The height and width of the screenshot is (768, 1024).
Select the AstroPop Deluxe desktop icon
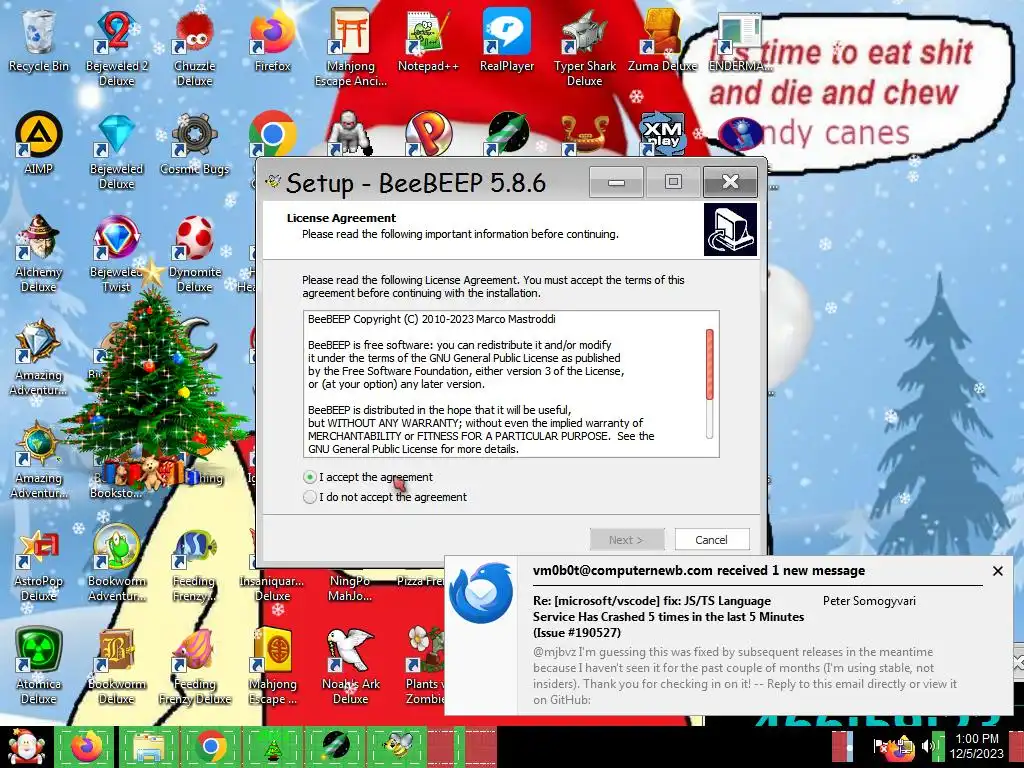[x=38, y=565]
